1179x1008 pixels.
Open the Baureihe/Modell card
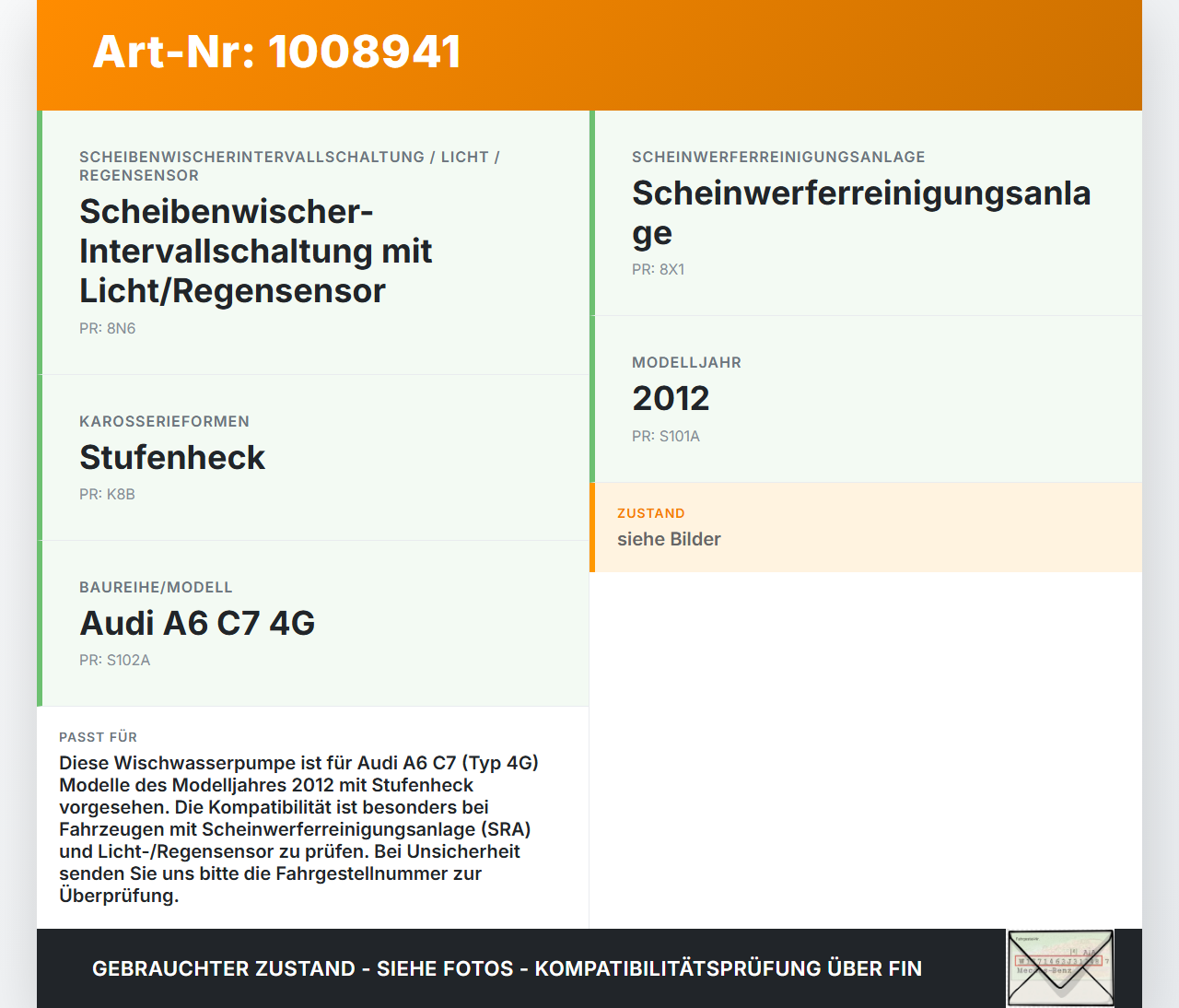click(313, 623)
